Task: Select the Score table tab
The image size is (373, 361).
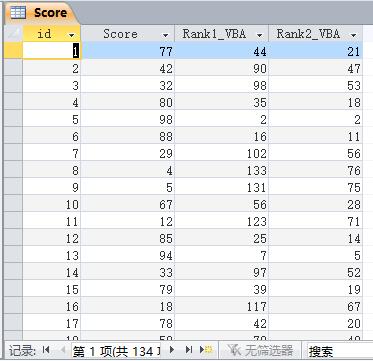Action: point(41,13)
